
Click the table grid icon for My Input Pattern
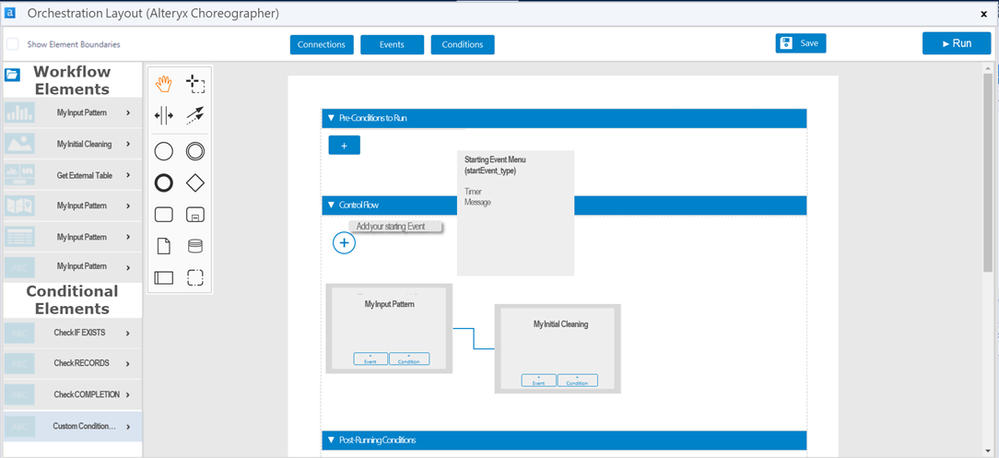(x=20, y=237)
